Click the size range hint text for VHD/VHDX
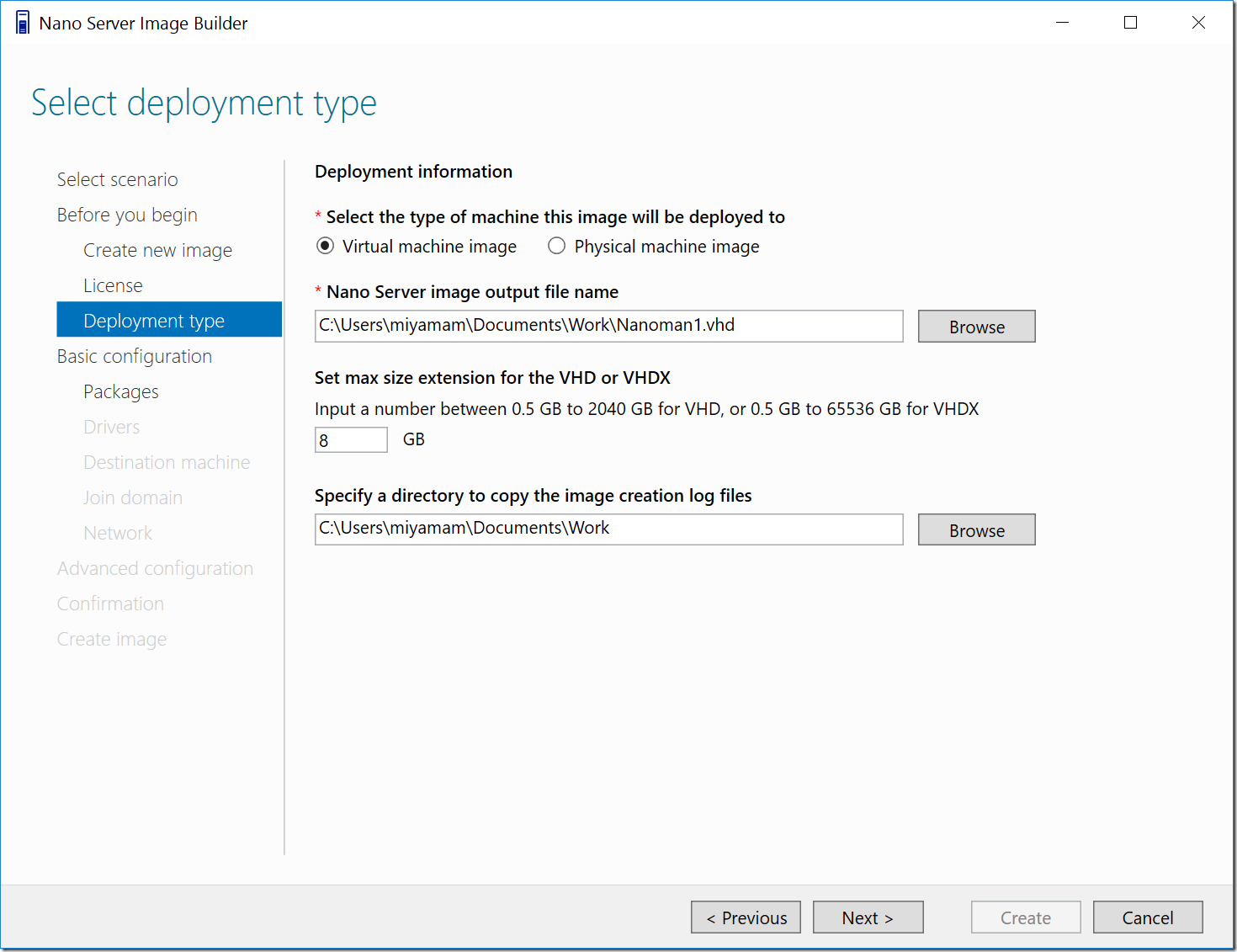The height and width of the screenshot is (952, 1237). 646,409
